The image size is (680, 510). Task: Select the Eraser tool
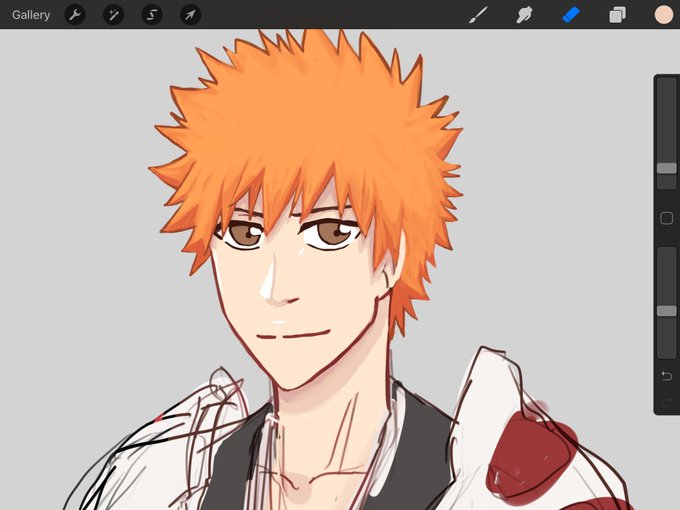point(571,15)
